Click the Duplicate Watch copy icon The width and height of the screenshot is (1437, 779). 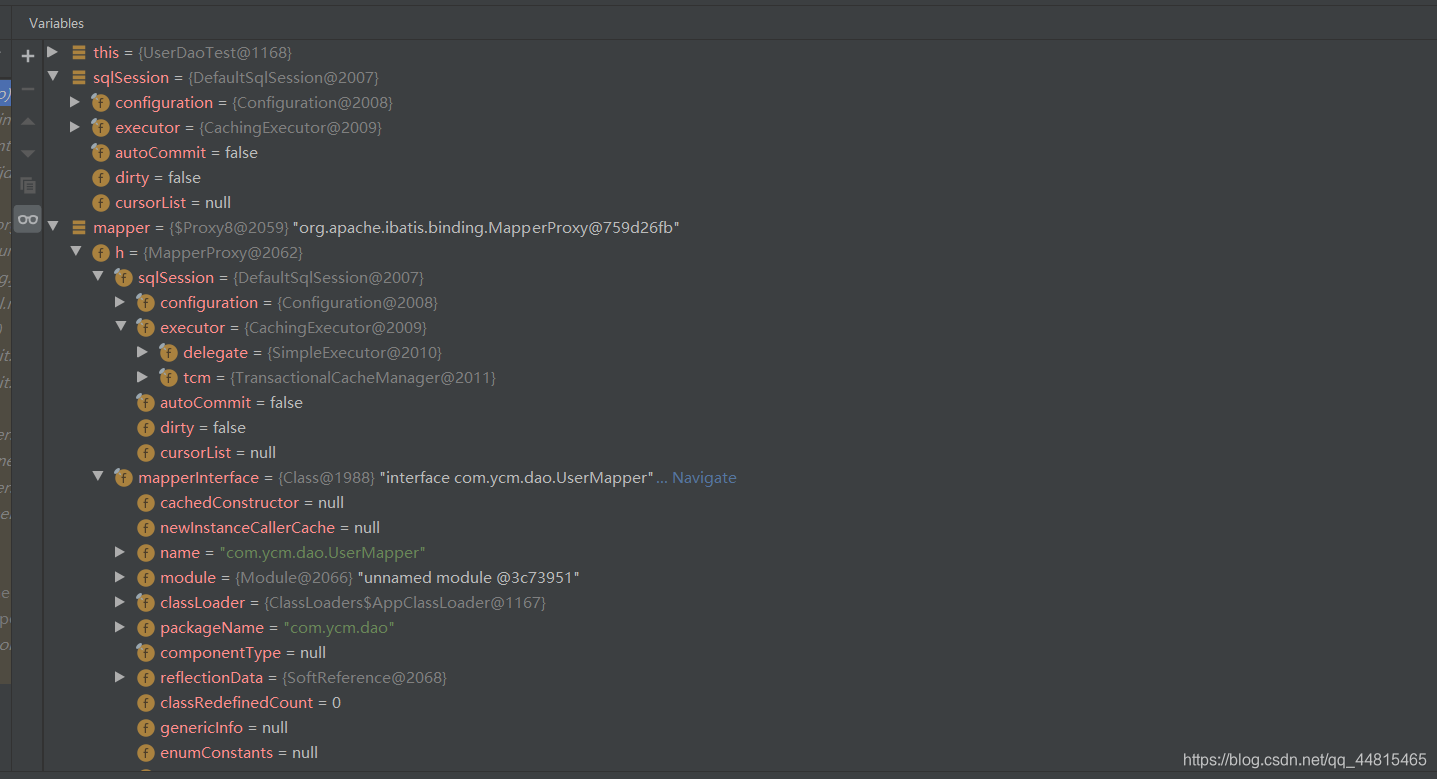tap(28, 186)
